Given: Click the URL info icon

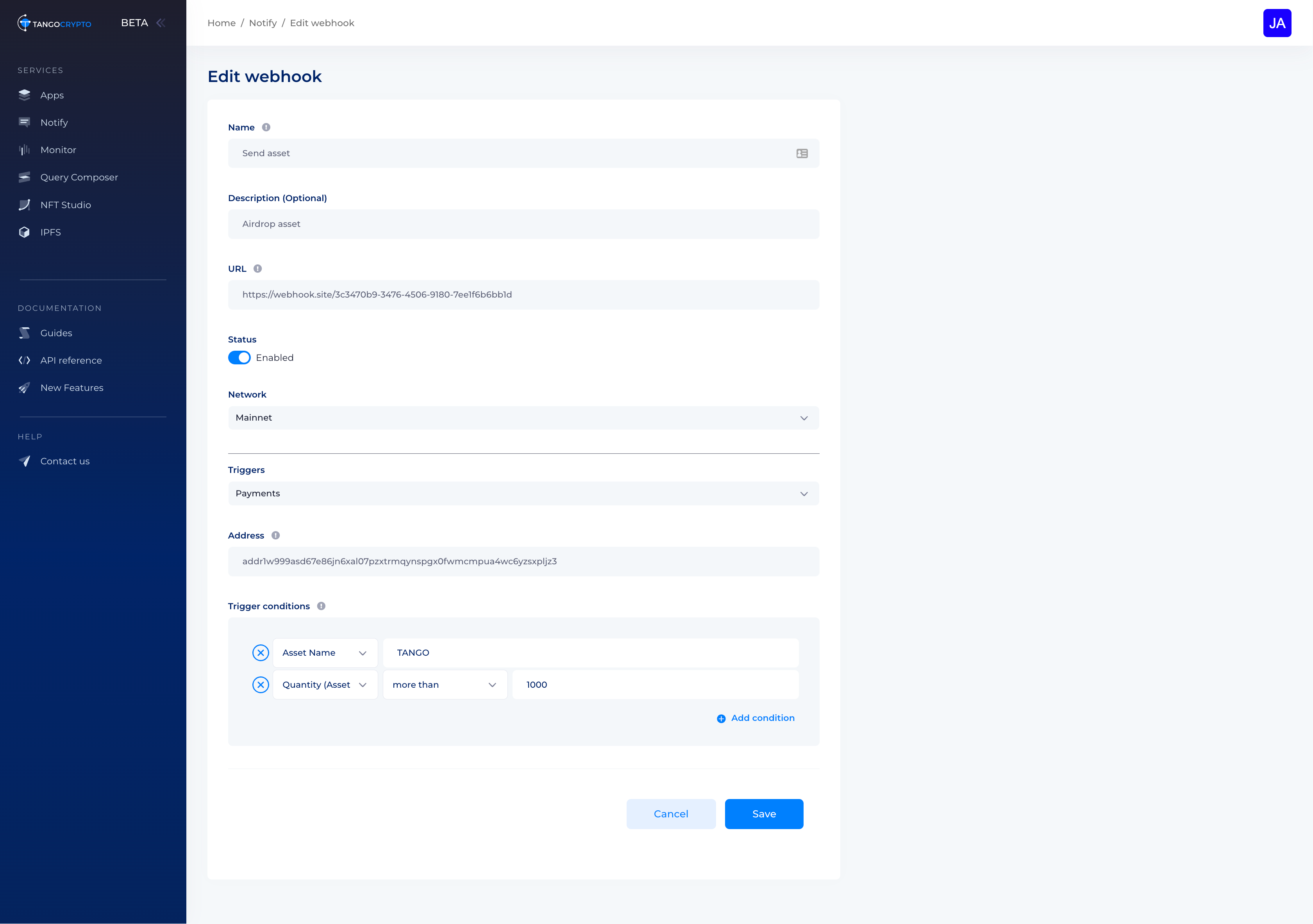Looking at the screenshot, I should click(257, 269).
